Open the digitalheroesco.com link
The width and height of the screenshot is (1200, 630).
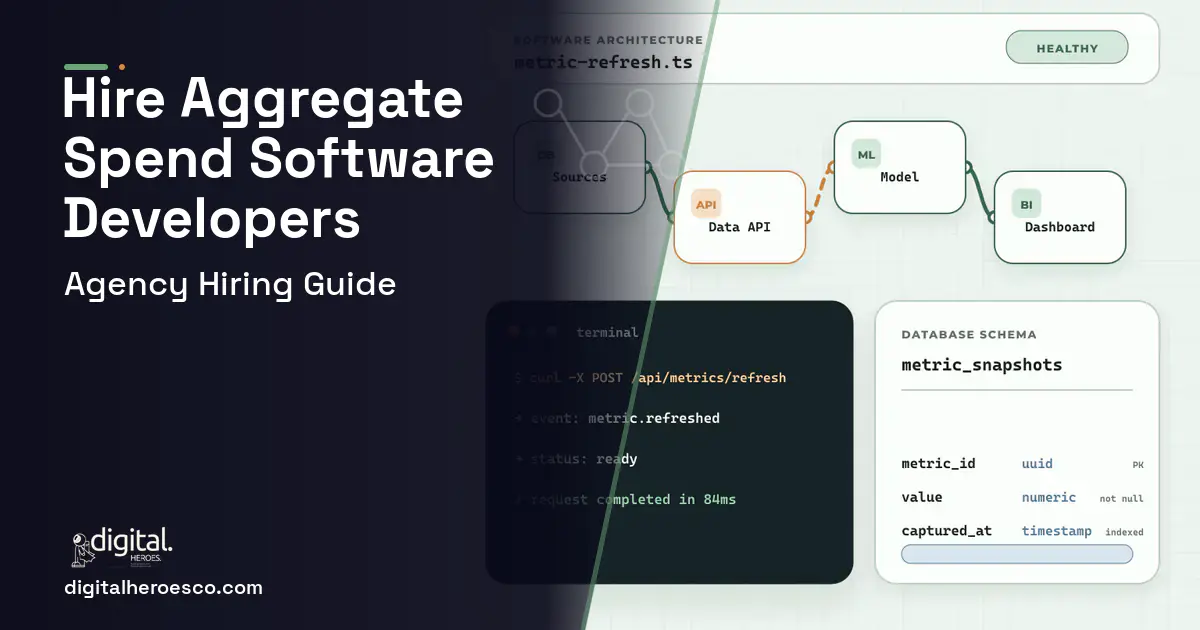pyautogui.click(x=163, y=588)
